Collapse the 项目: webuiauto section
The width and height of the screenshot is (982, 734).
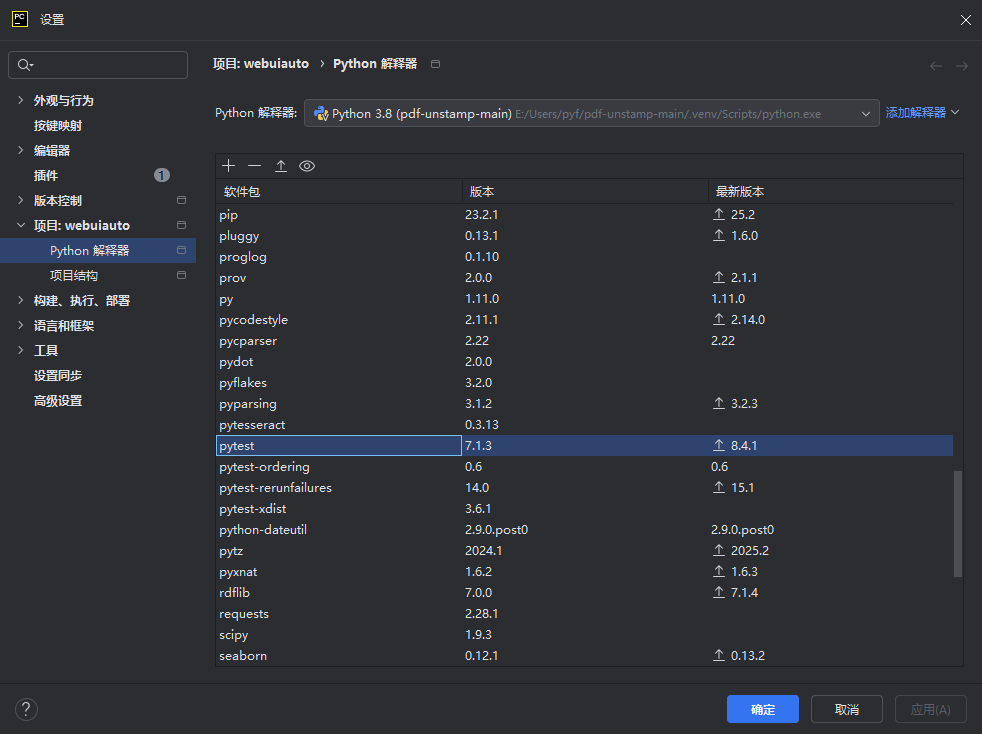tap(21, 225)
